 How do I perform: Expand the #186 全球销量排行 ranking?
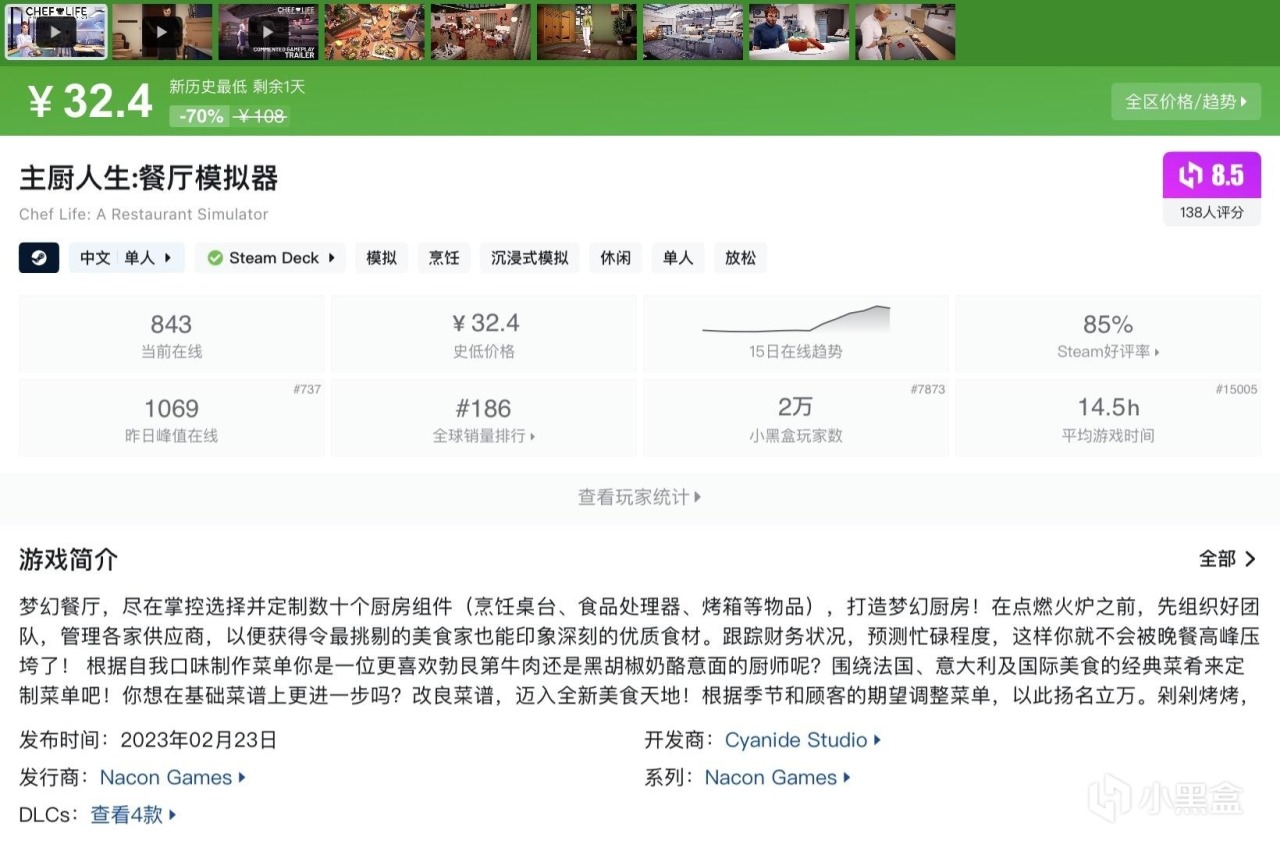click(x=484, y=418)
